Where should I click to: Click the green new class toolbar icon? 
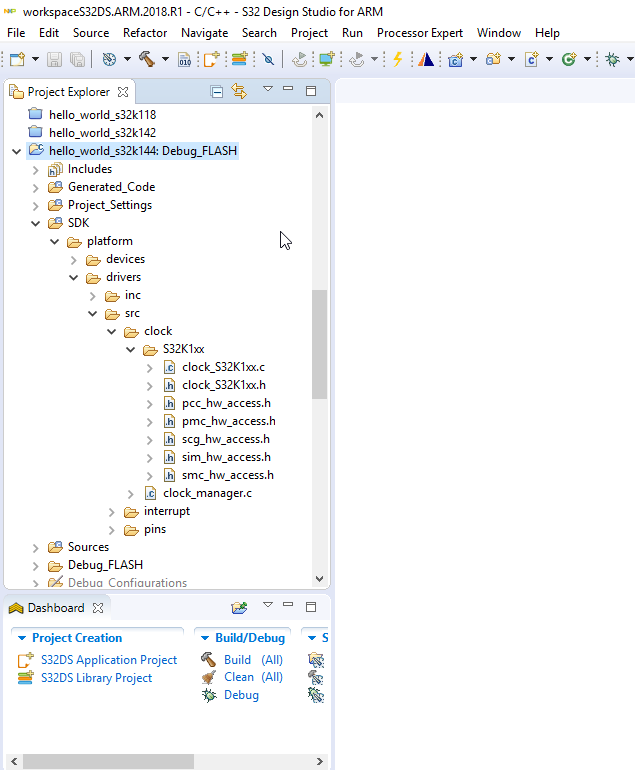(569, 59)
